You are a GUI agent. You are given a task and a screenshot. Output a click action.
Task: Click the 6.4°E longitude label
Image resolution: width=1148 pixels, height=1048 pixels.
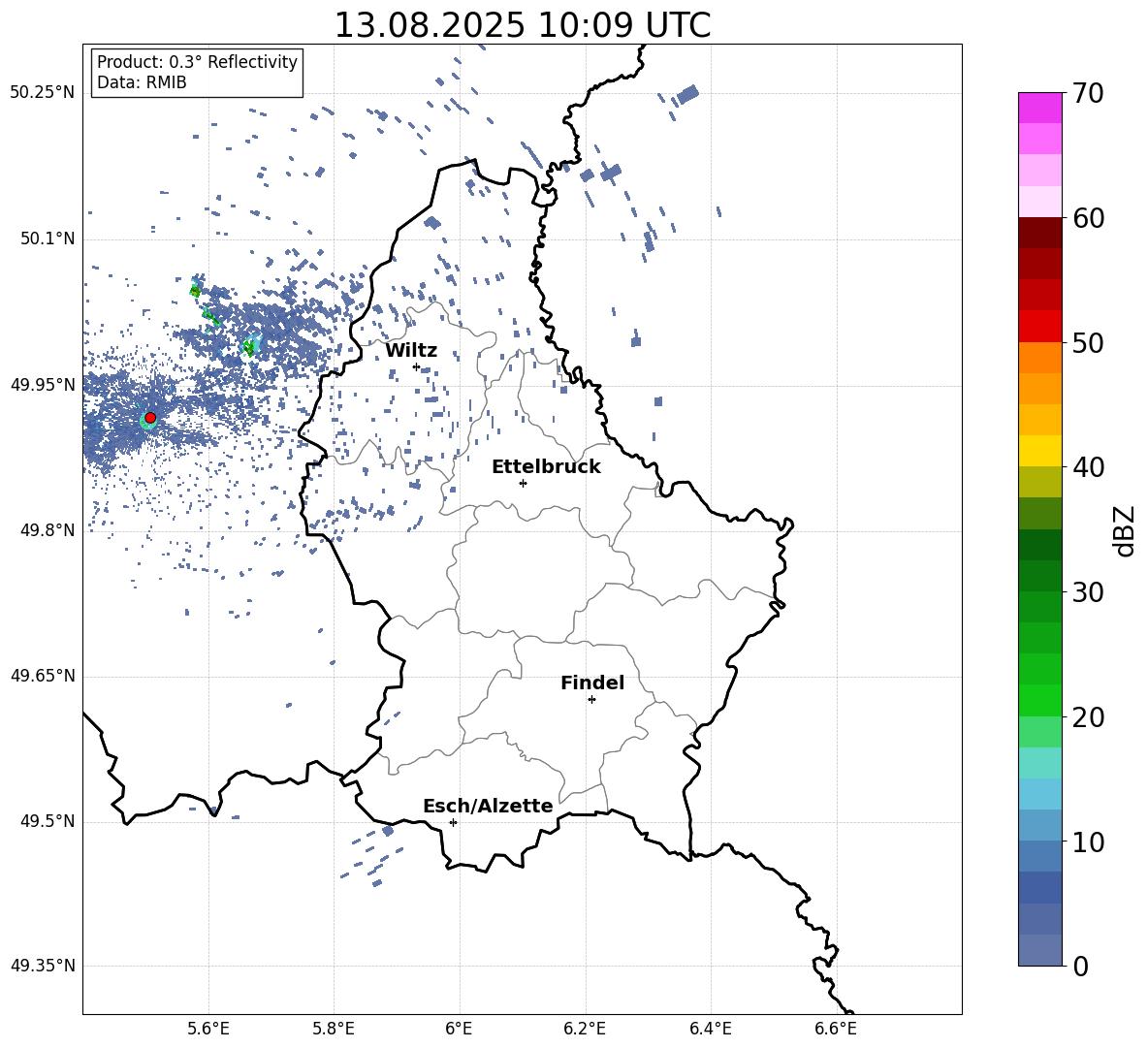click(x=710, y=1029)
